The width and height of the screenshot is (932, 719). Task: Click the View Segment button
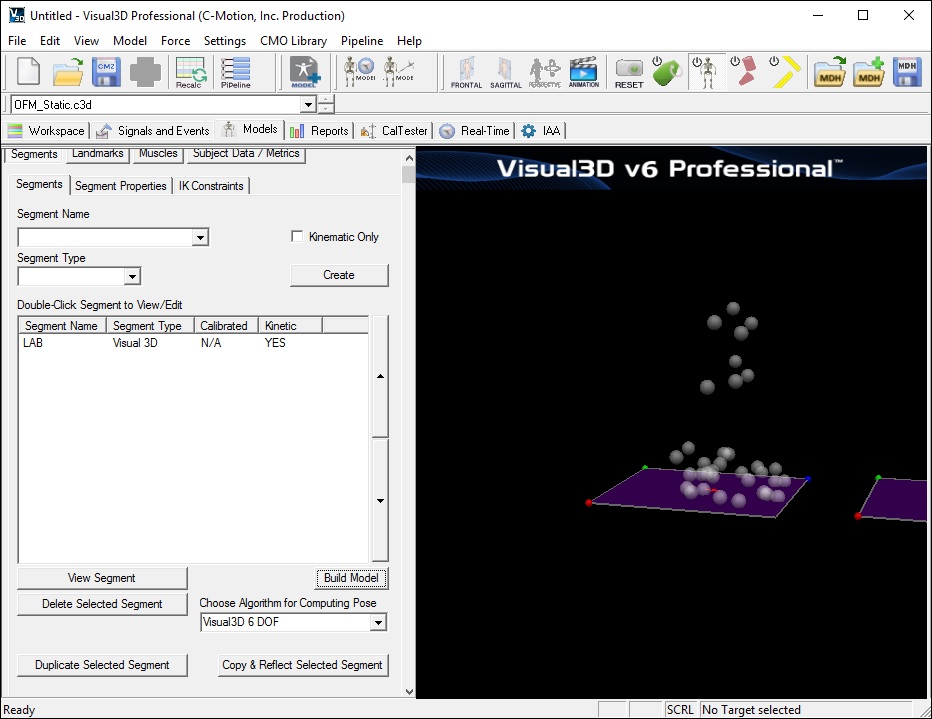(x=102, y=578)
